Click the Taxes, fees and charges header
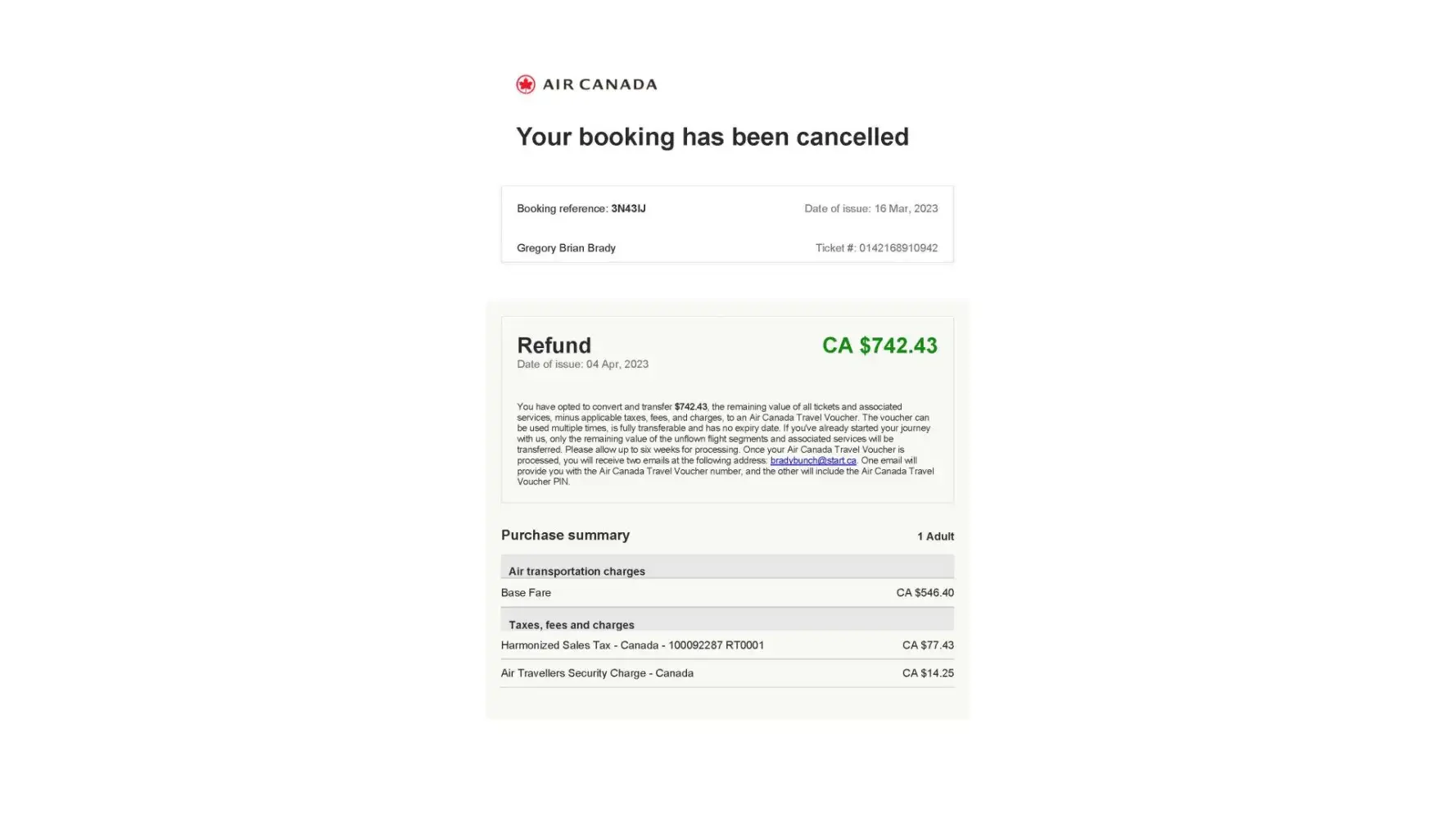 [x=571, y=625]
